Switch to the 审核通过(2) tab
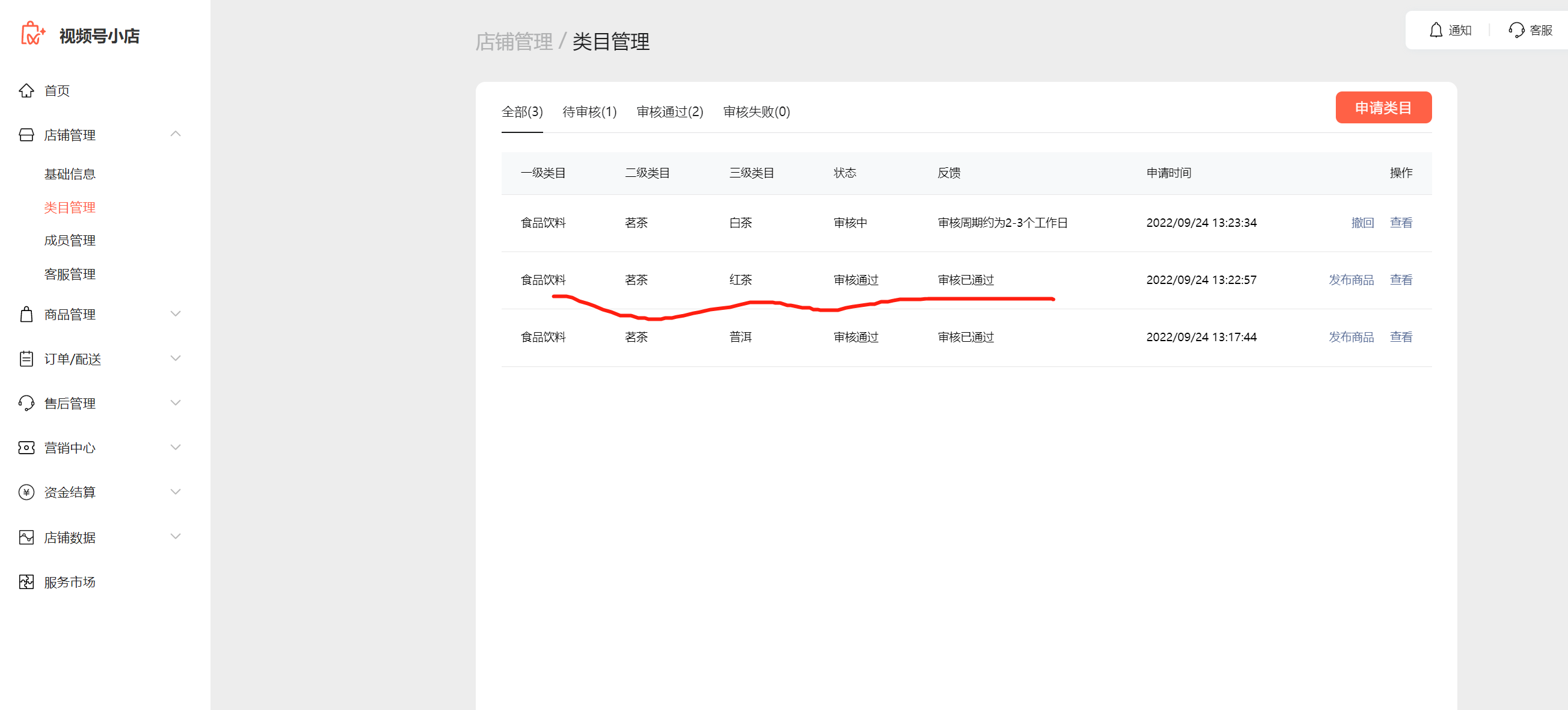 669,112
